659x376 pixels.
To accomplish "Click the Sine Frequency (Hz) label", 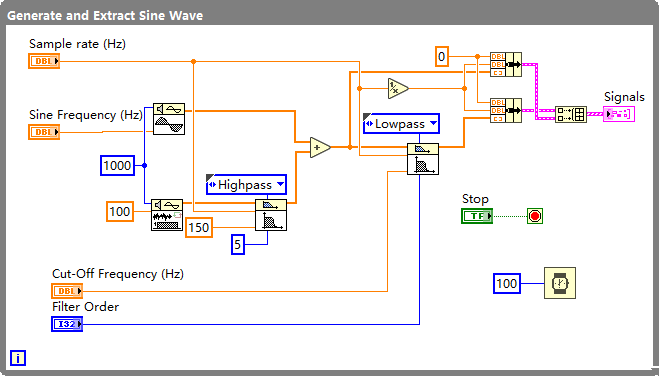I will [x=86, y=115].
